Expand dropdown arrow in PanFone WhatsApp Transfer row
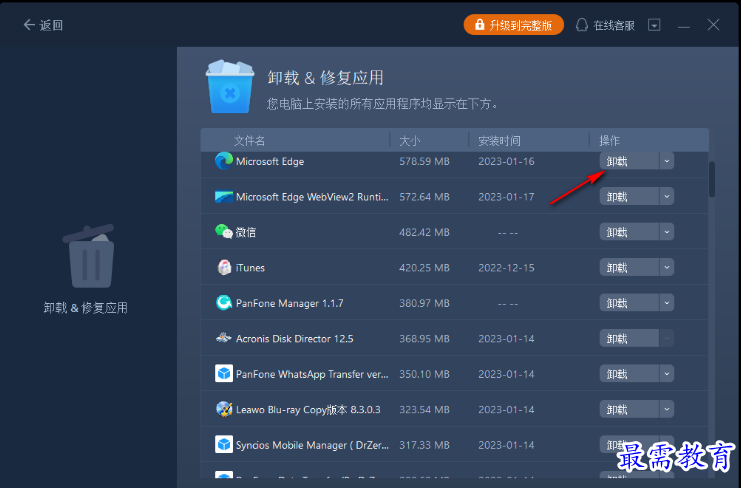 tap(667, 374)
